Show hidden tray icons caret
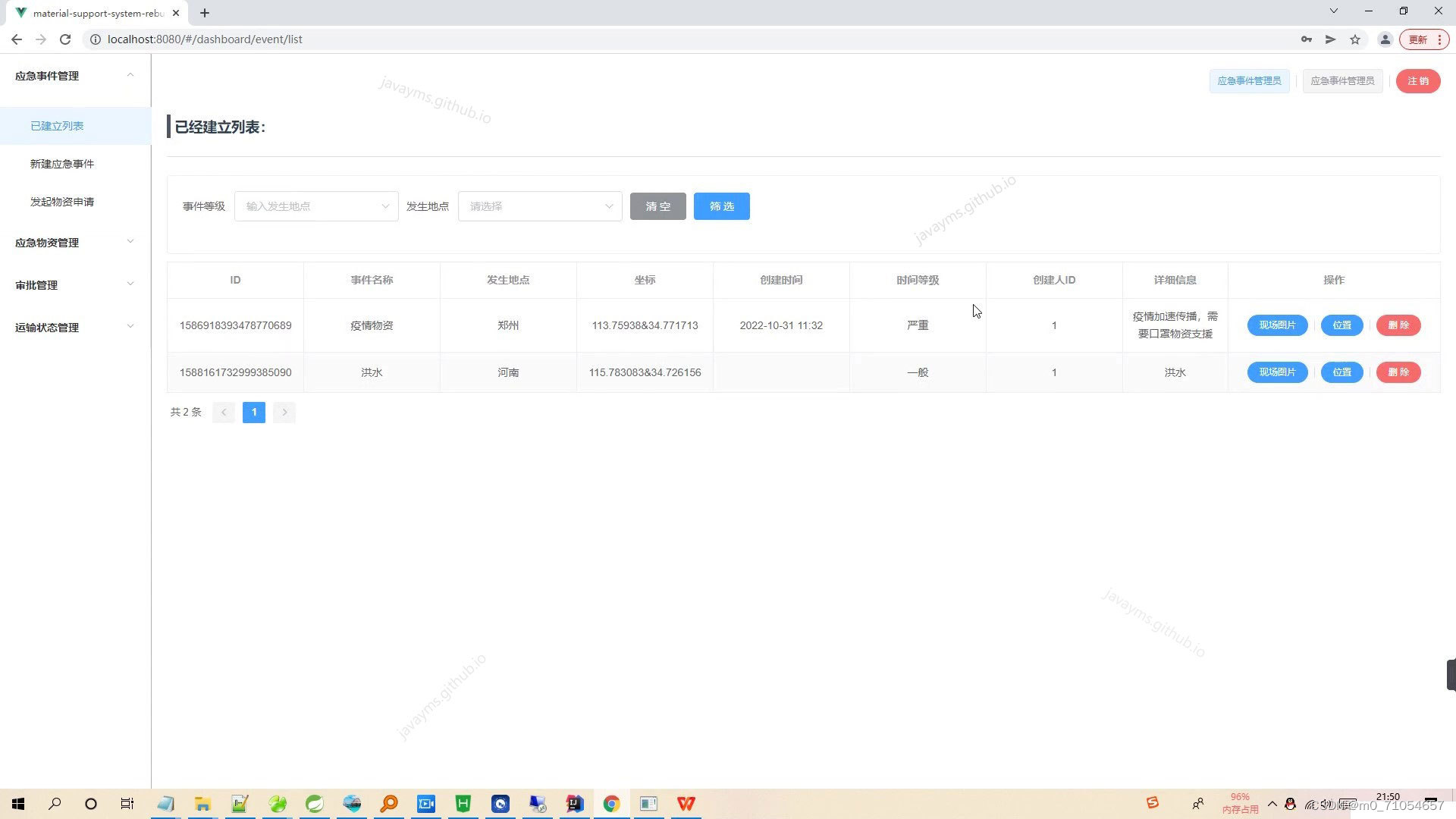 (1272, 804)
